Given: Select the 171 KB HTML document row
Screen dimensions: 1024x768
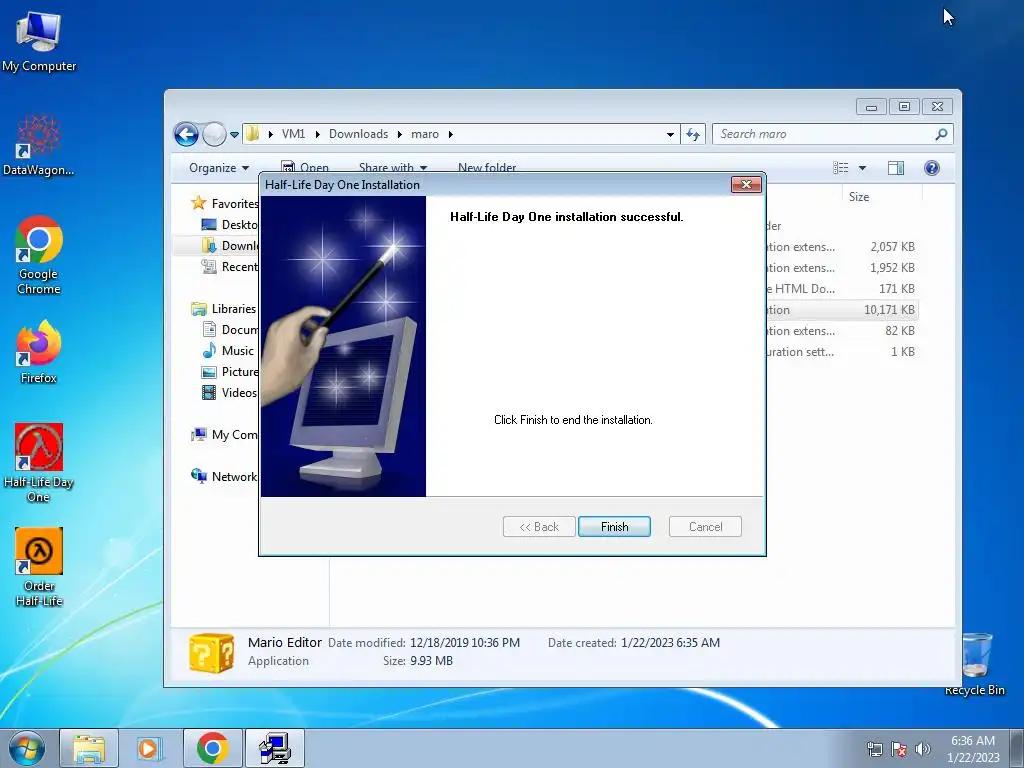Looking at the screenshot, I should coord(842,289).
